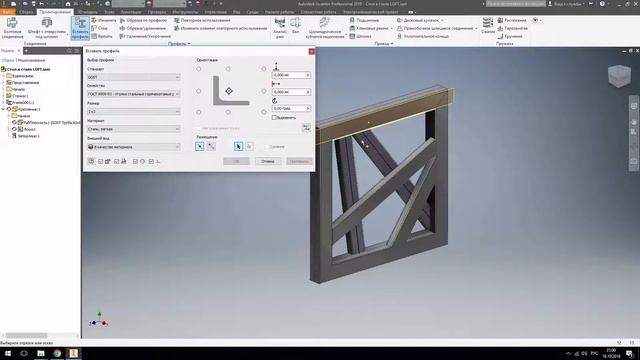Select the between-two-points placement mode icon
The image size is (640, 360).
coord(211,146)
